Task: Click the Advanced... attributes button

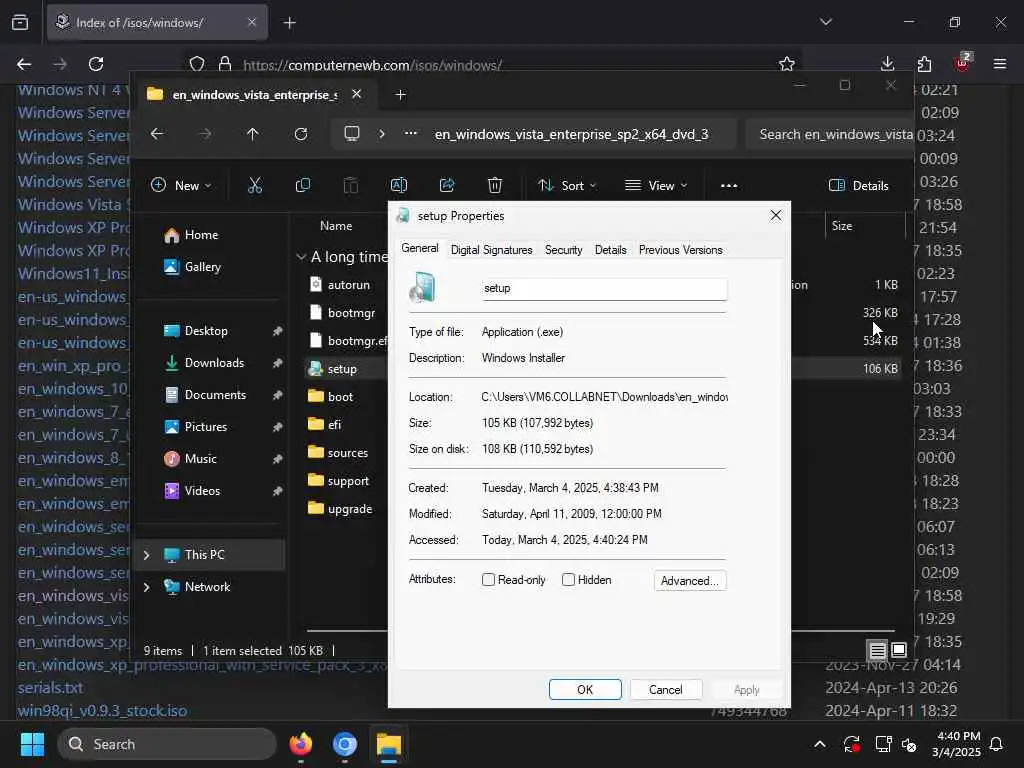Action: point(690,581)
